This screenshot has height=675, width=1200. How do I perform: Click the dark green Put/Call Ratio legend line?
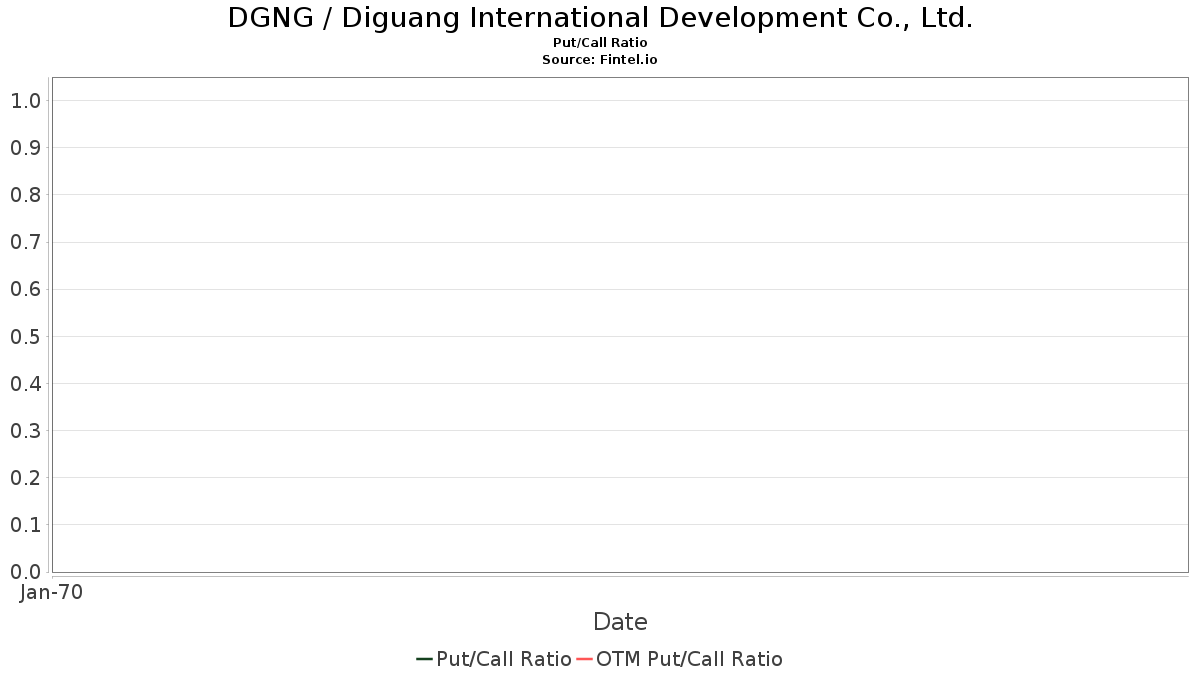424,659
